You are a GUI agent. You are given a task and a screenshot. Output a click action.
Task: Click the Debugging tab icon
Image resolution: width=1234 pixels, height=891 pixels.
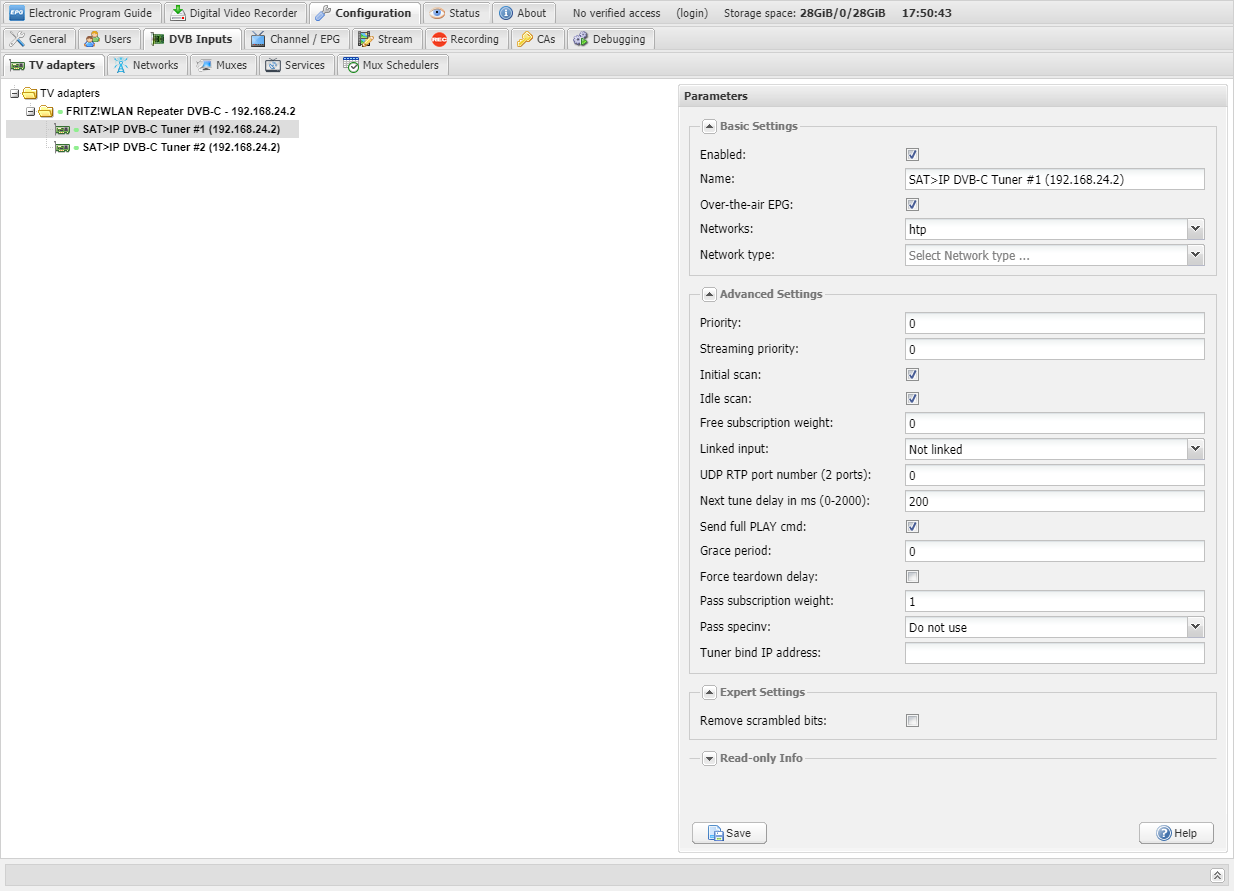tap(581, 39)
